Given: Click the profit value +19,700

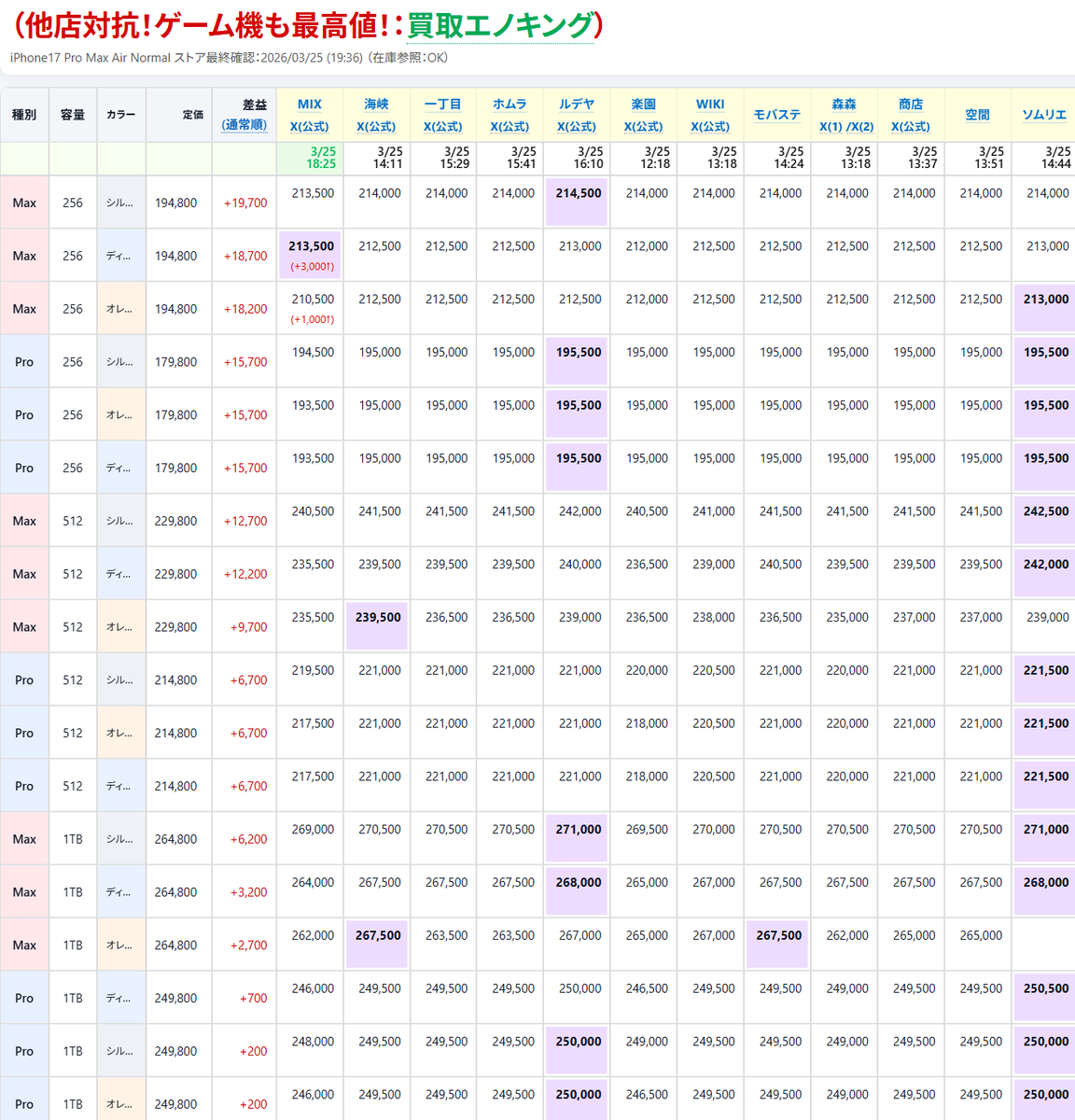Looking at the screenshot, I should (245, 203).
